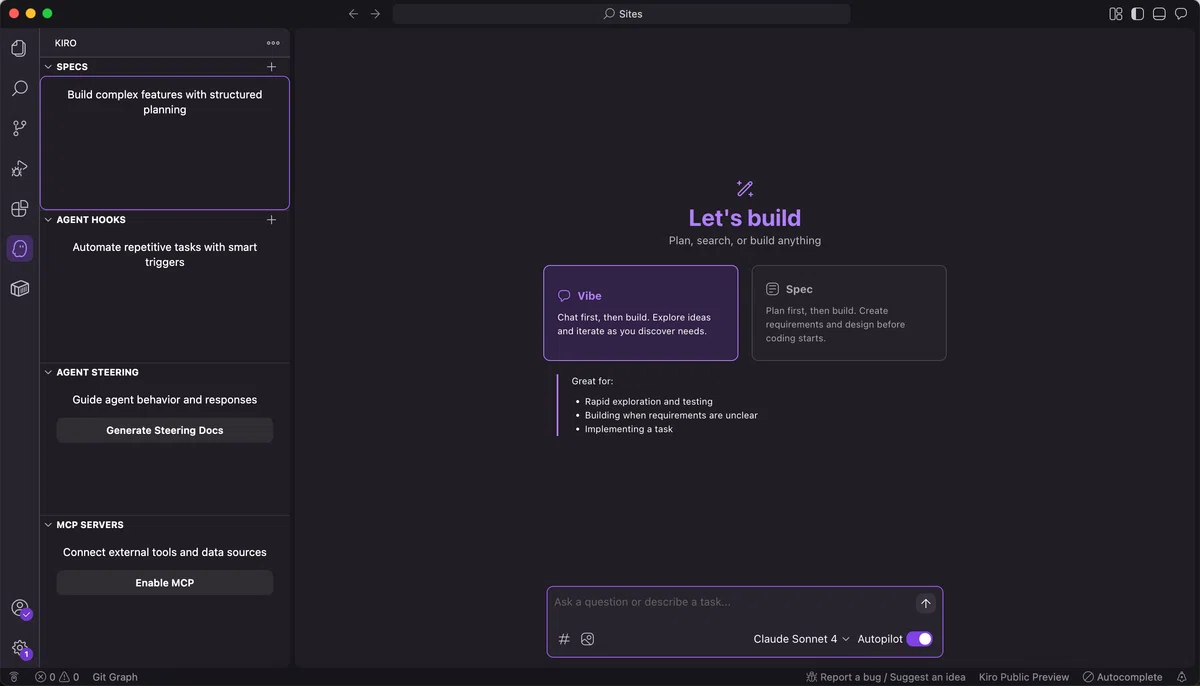This screenshot has height=686, width=1200.
Task: Collapse the AGENT HOOKS section
Action: pyautogui.click(x=48, y=220)
